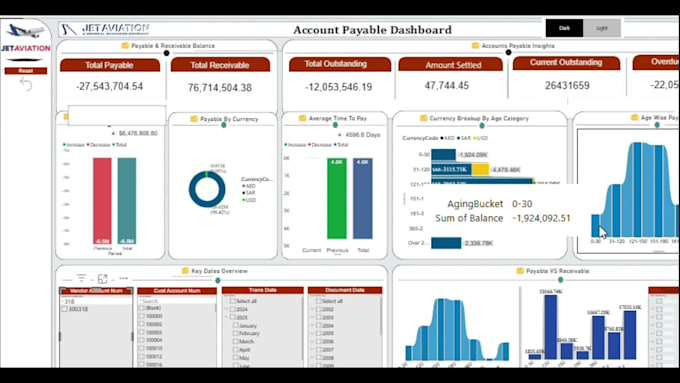Click the 47,744.45 Amount Settled value
Screen dimensions: 680x383
447,85
